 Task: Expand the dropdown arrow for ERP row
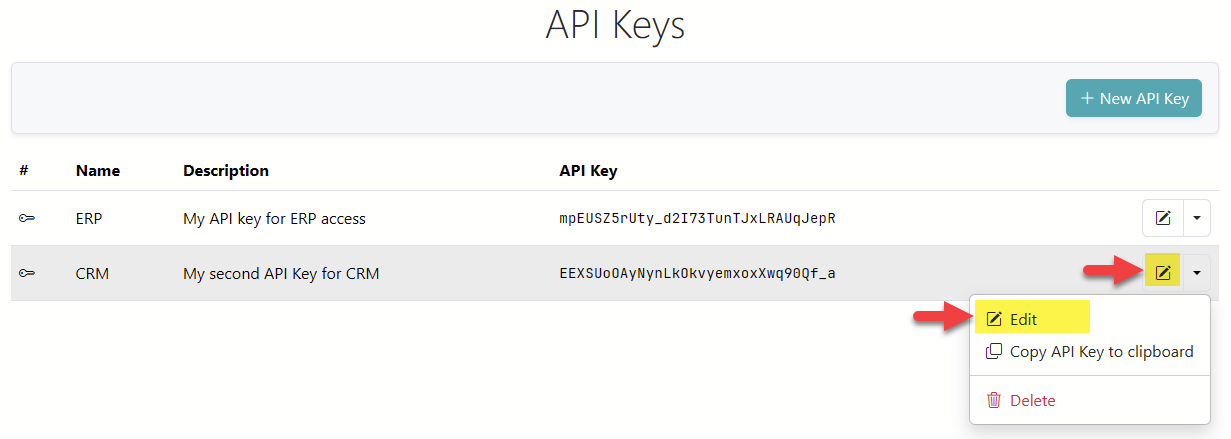click(x=1197, y=218)
